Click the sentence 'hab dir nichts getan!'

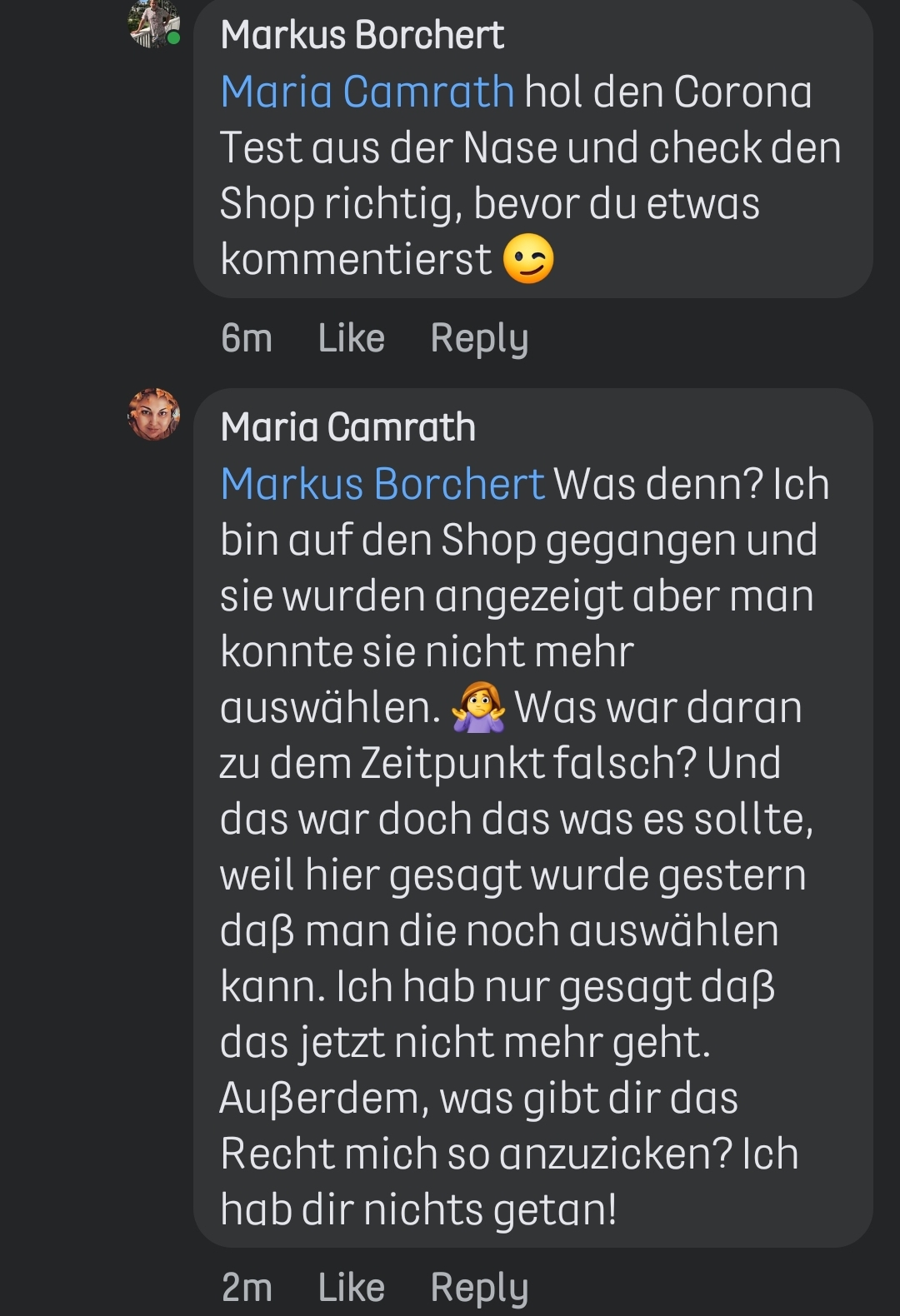[x=418, y=1209]
